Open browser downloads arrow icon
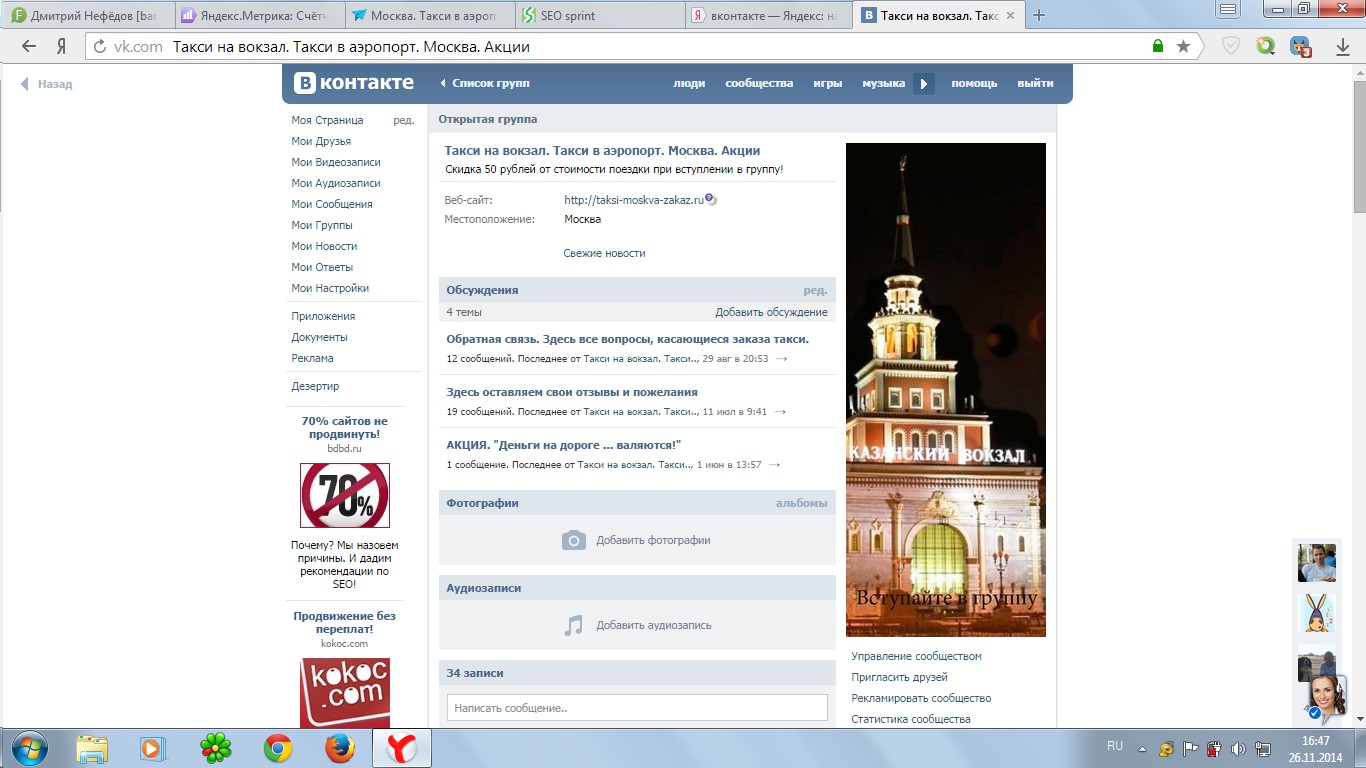Screen dimensions: 1366x768 1343,46
